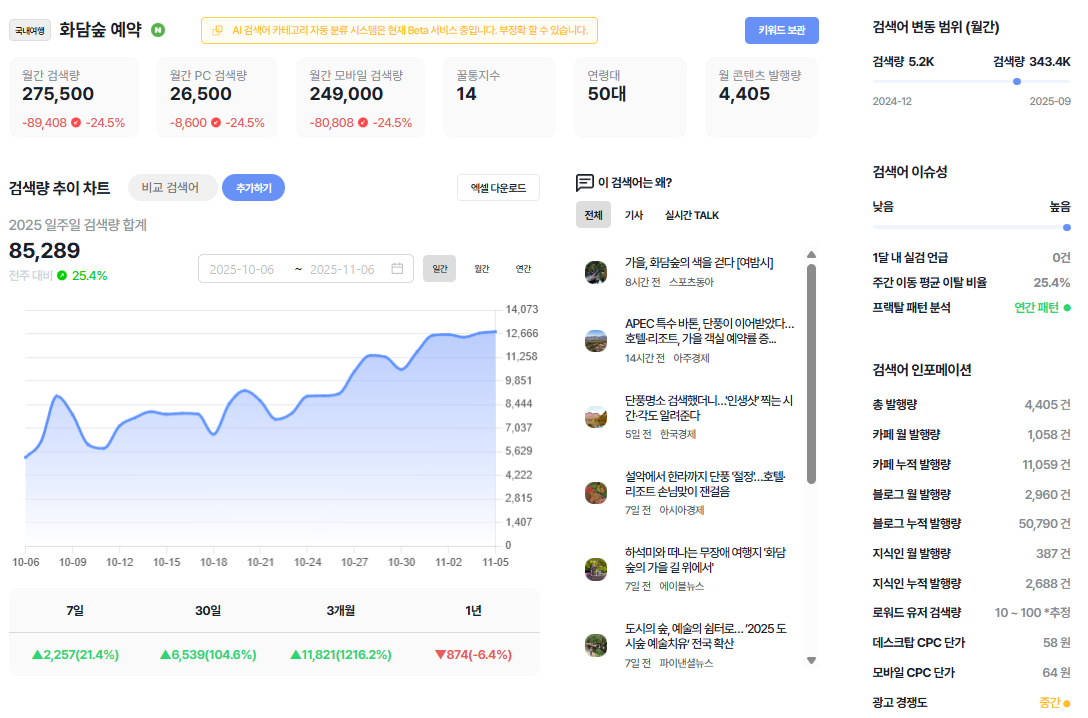1088x718 pixels.
Task: Select 일간 chart period toggle
Action: [439, 268]
